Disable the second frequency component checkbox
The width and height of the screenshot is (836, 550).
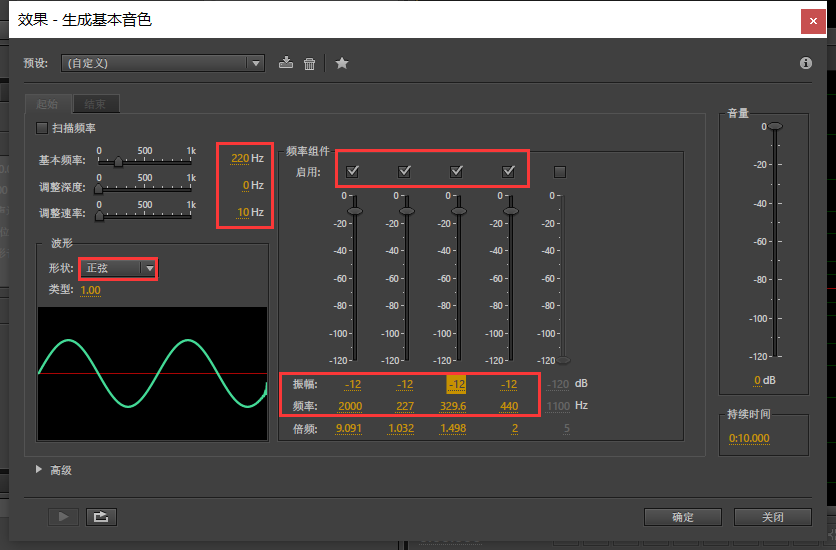point(404,172)
